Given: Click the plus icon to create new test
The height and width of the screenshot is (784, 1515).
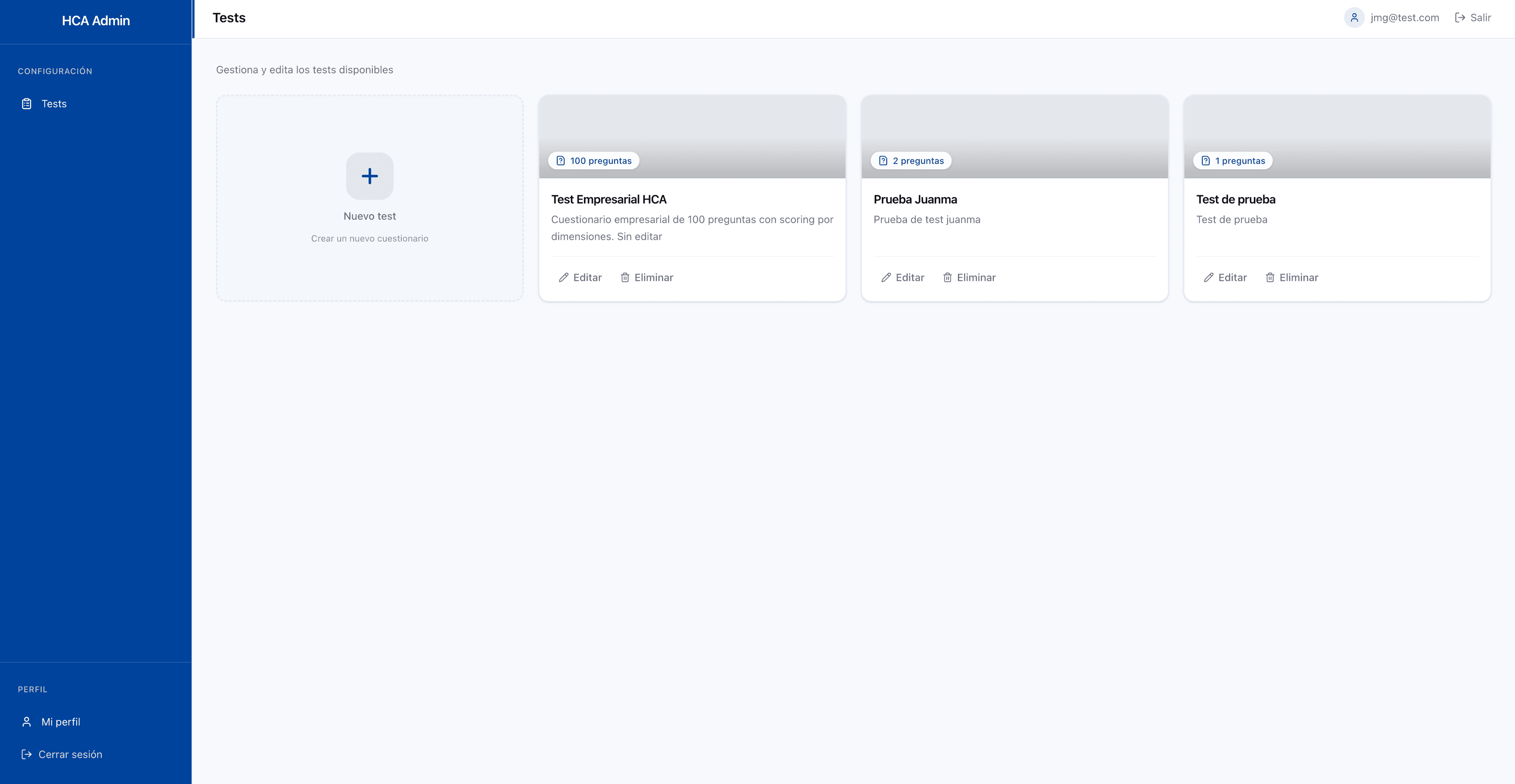Looking at the screenshot, I should pos(369,176).
